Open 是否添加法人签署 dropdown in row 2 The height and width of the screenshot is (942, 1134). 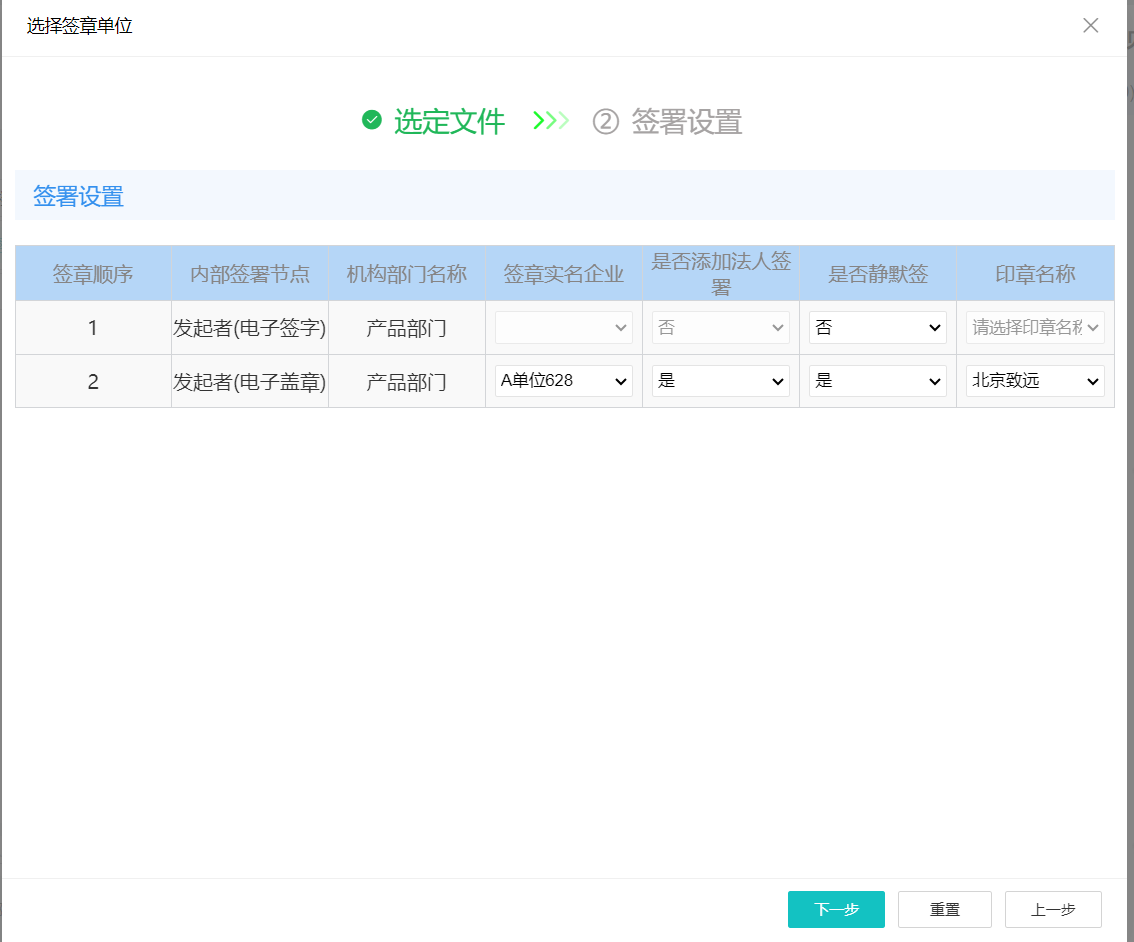click(720, 381)
